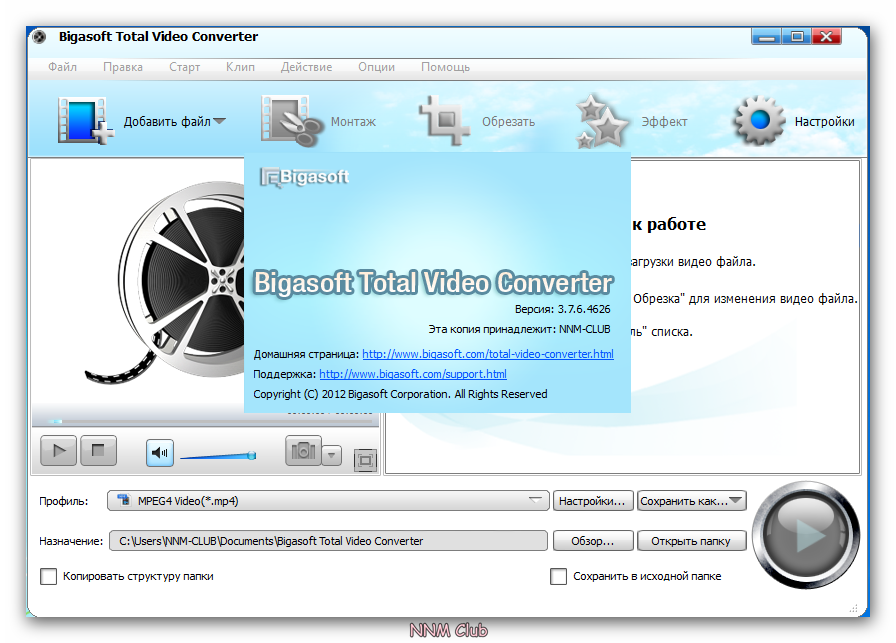Expand the snapshot options dropdown arrow
This screenshot has height=643, width=896.
pos(331,456)
